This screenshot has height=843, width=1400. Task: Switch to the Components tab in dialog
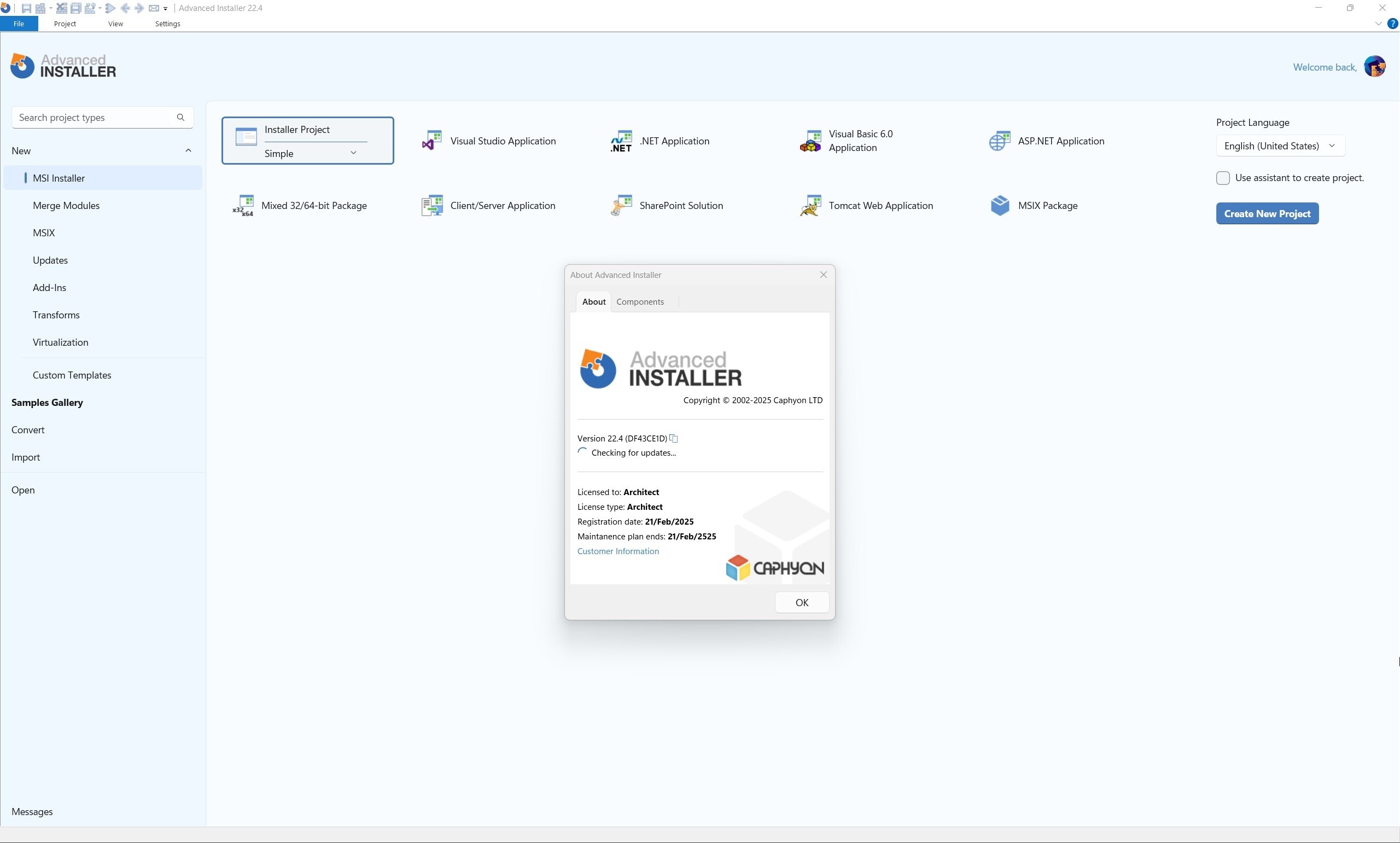point(640,301)
